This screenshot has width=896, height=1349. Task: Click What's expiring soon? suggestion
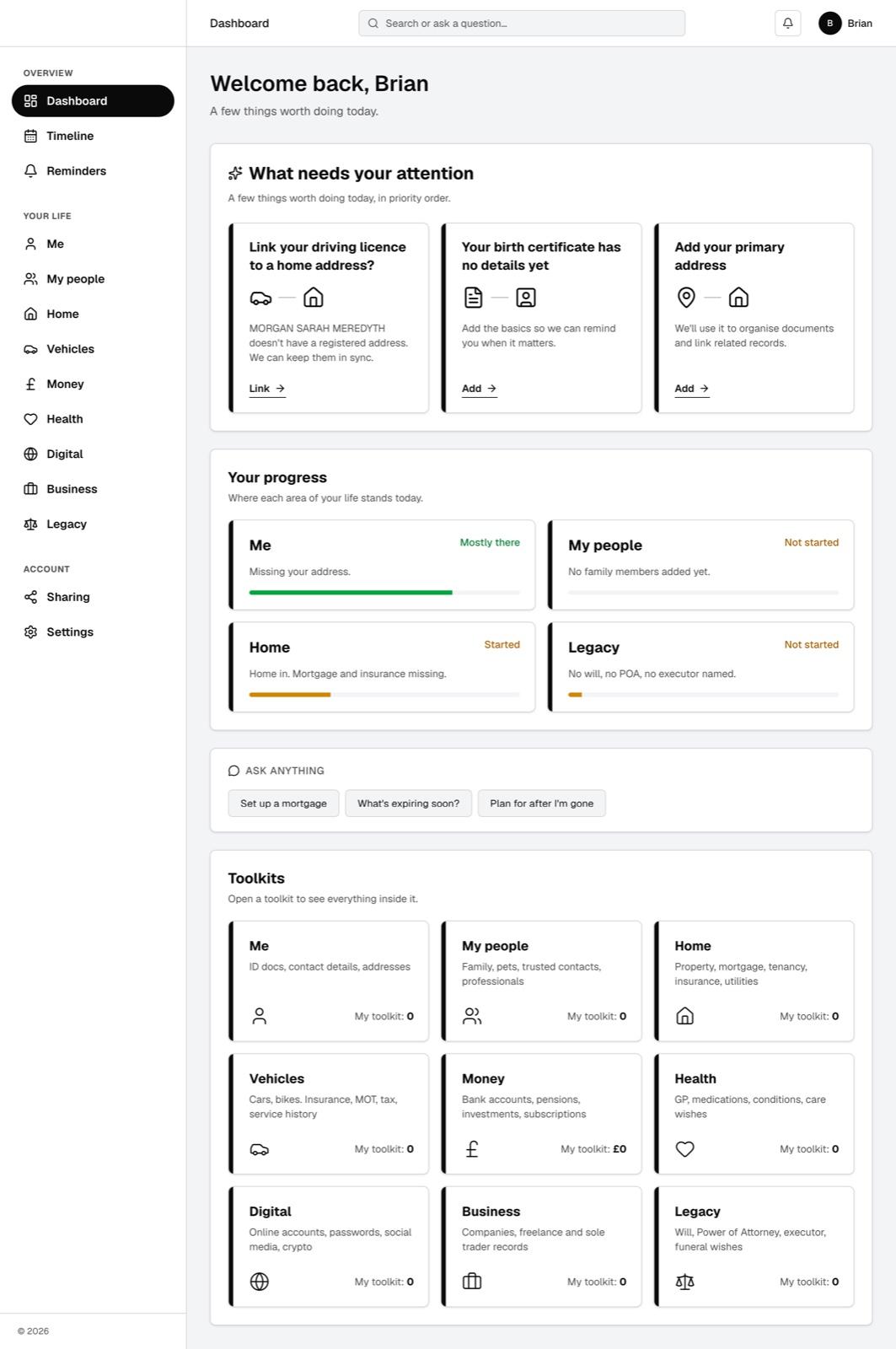[408, 803]
